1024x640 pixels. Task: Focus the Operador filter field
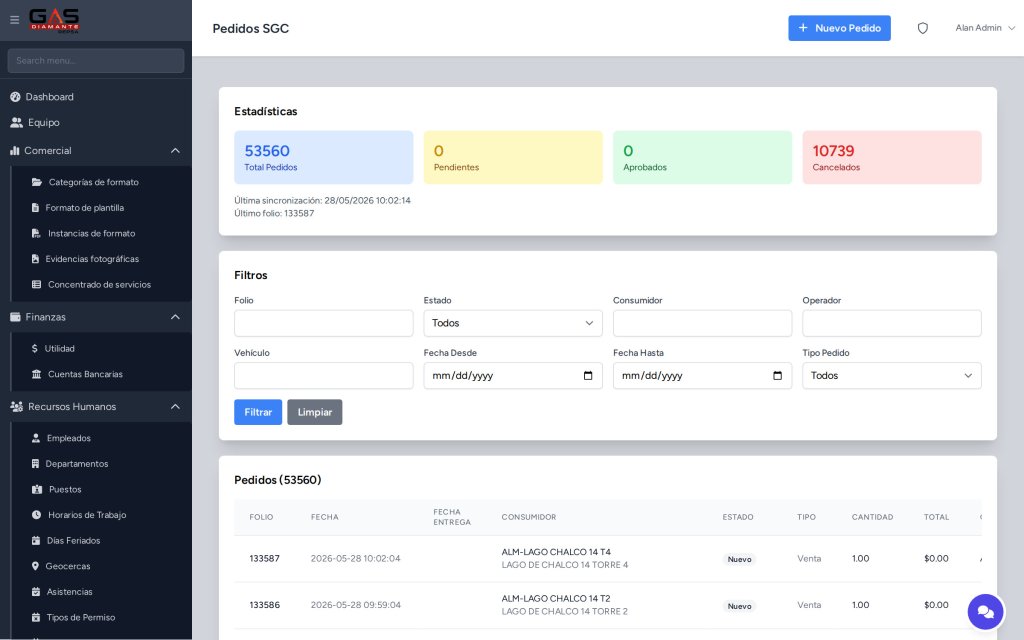[891, 323]
